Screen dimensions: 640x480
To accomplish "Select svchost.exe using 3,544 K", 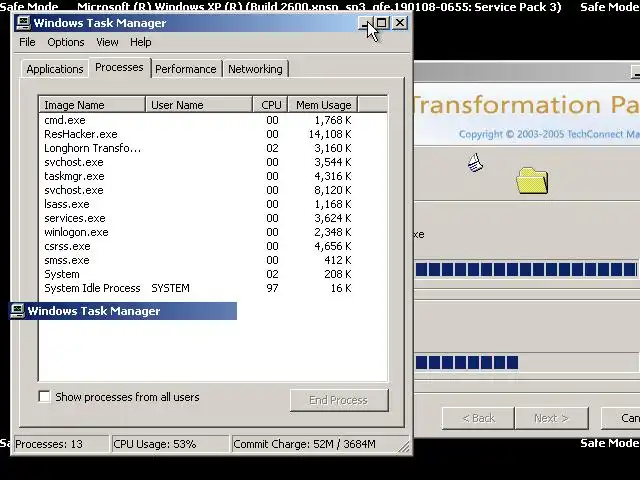I will [x=213, y=162].
